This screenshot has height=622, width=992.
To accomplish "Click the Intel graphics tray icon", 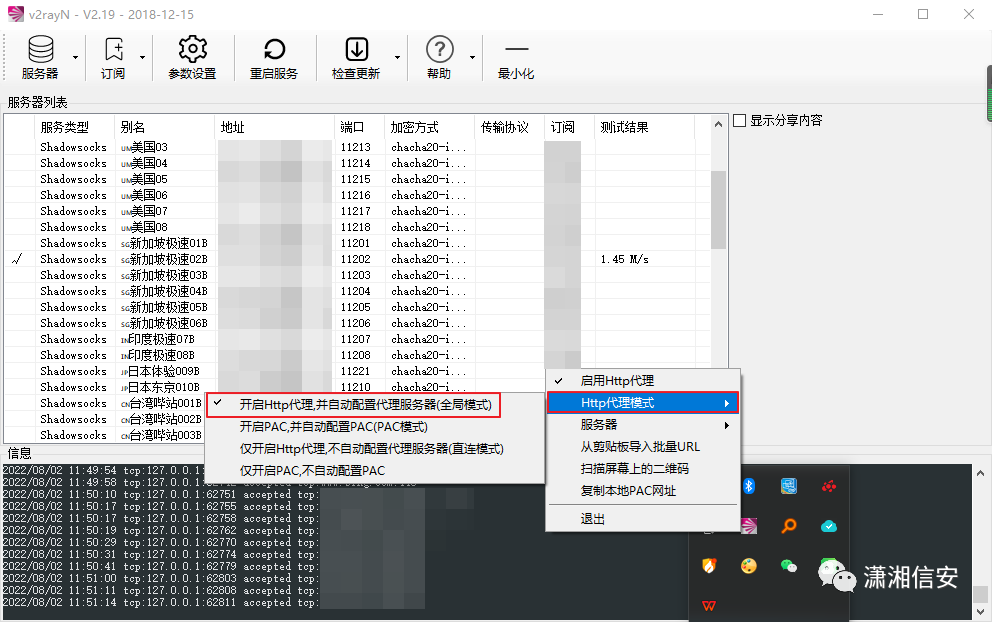I will 789,486.
